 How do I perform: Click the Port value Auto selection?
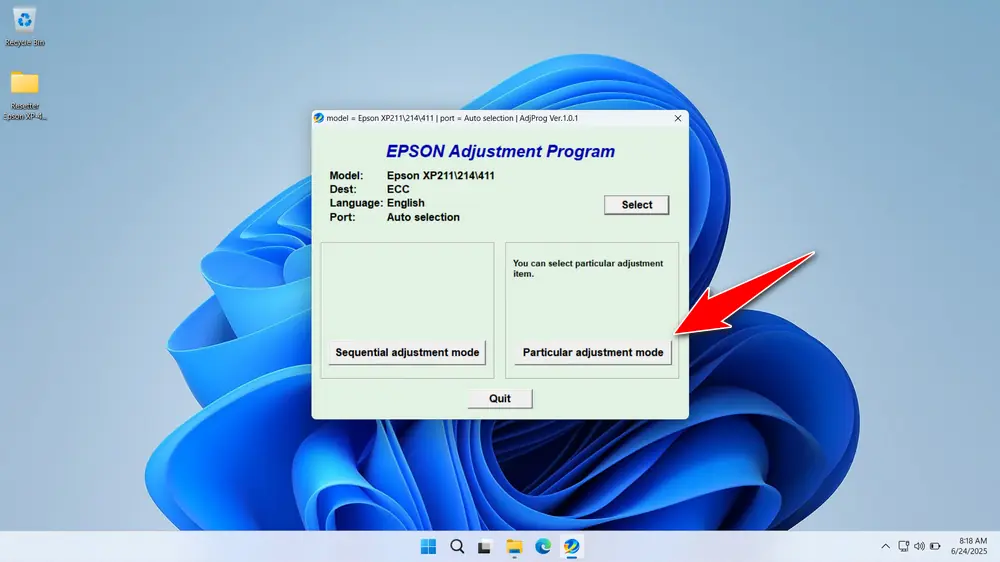pyautogui.click(x=423, y=217)
